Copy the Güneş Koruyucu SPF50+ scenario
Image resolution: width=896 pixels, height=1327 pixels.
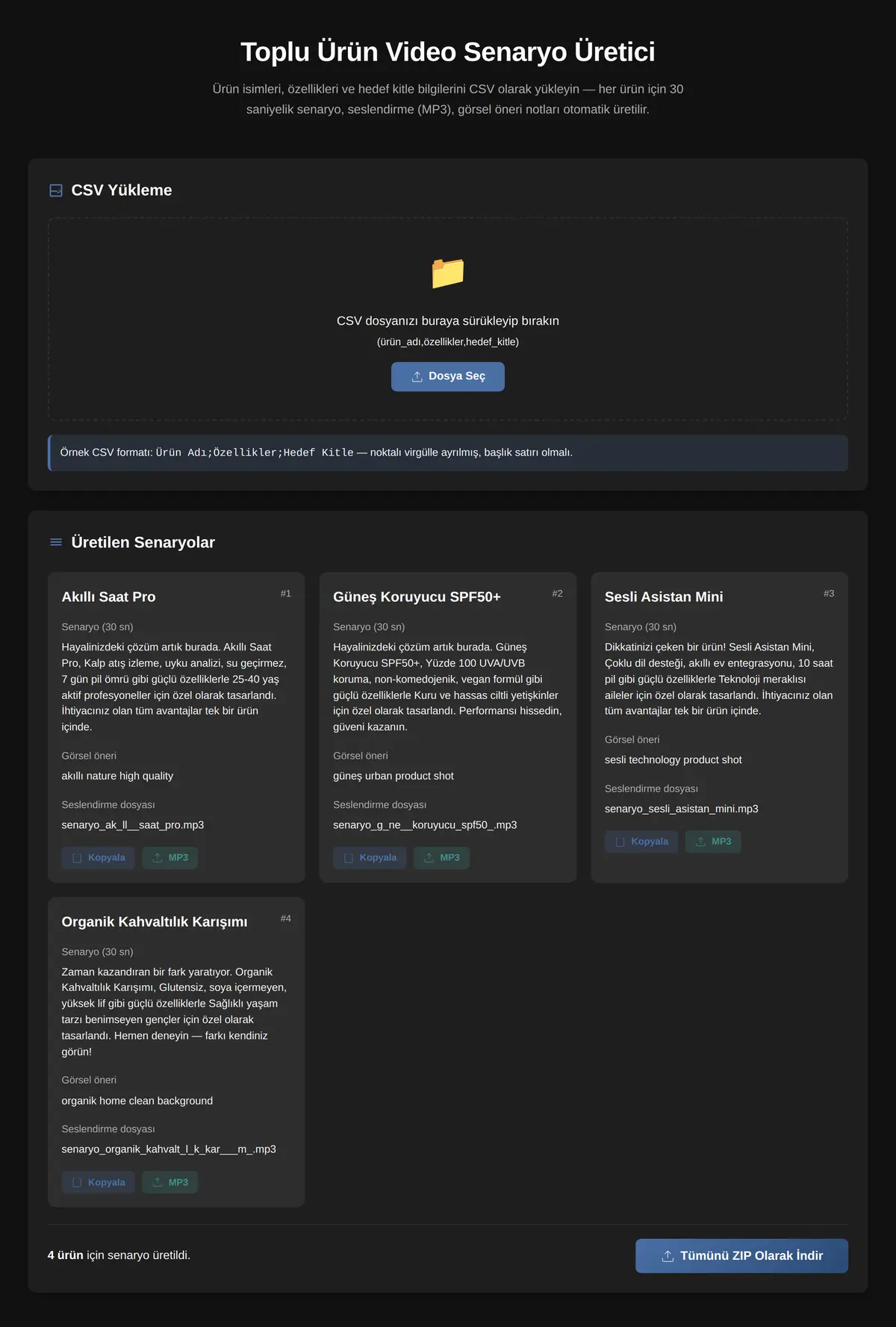(x=370, y=857)
